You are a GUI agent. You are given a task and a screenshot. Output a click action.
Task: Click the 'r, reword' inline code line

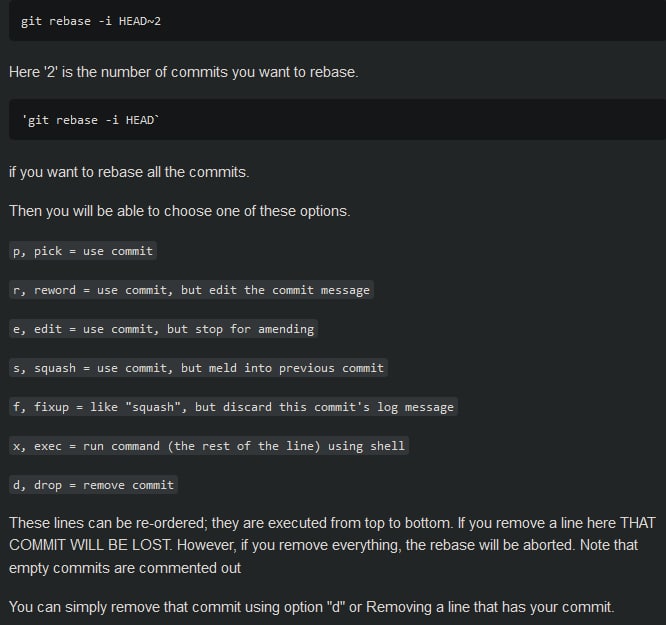(x=191, y=290)
